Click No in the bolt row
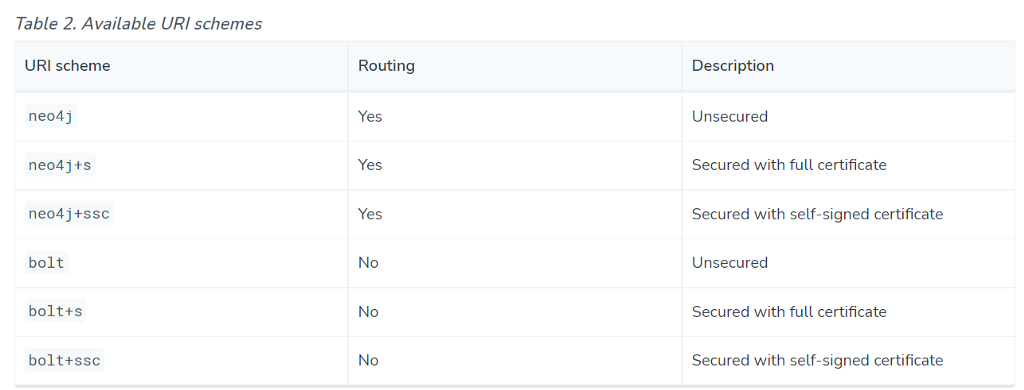1024x390 pixels. click(x=368, y=263)
